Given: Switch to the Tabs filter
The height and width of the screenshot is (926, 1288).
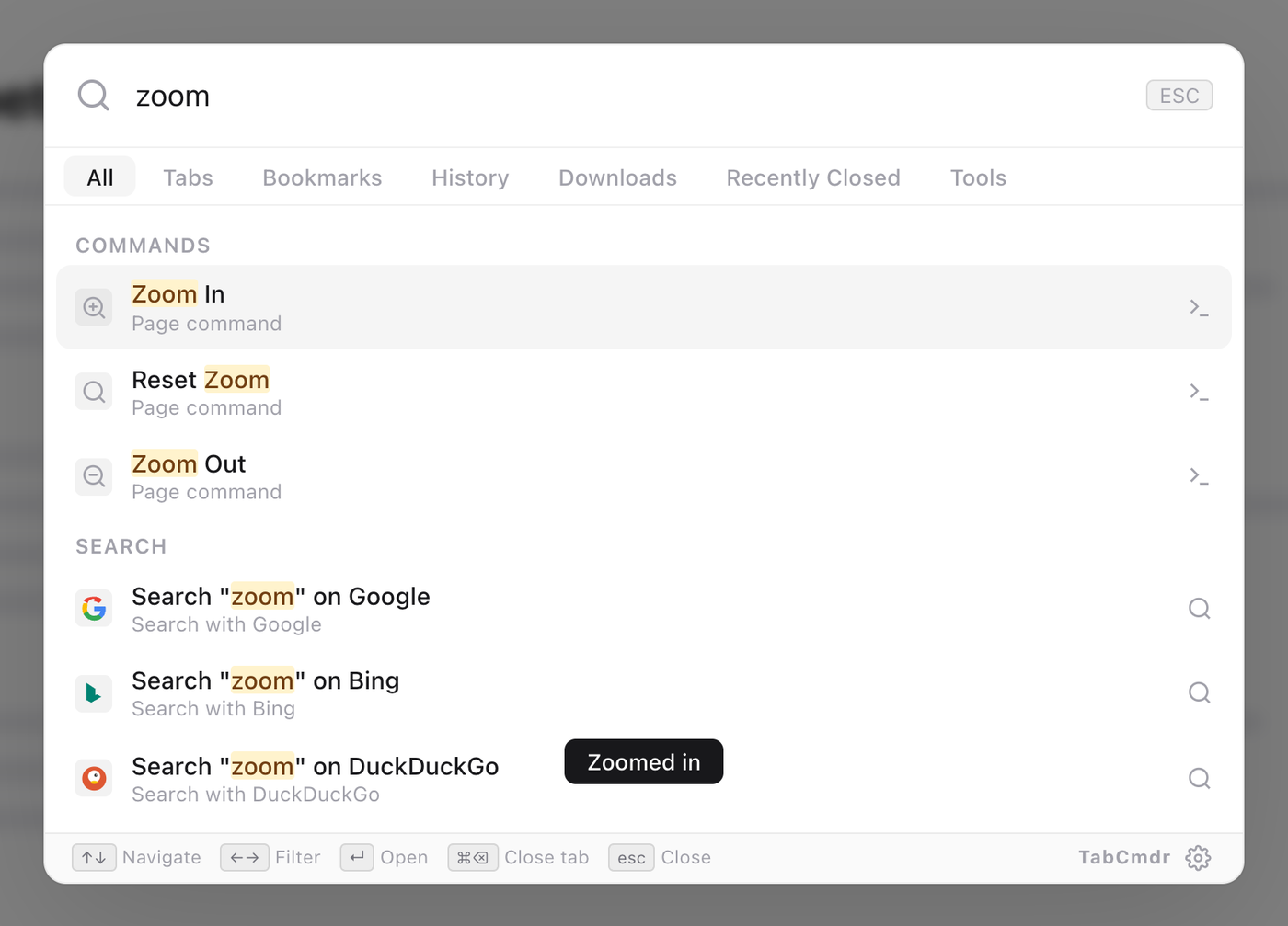Looking at the screenshot, I should (x=188, y=177).
